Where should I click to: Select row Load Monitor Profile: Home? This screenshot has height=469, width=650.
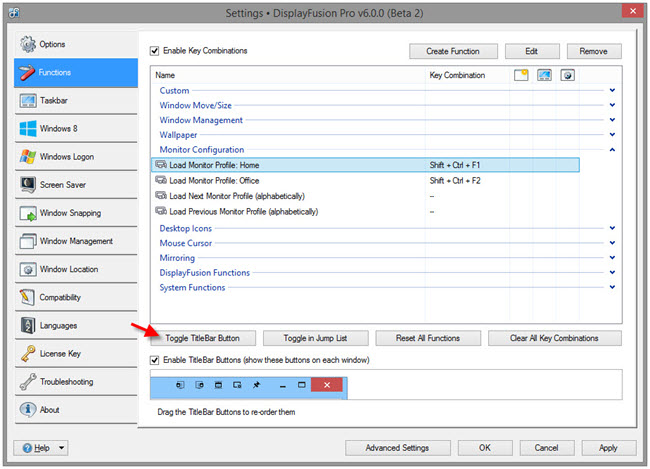point(366,165)
